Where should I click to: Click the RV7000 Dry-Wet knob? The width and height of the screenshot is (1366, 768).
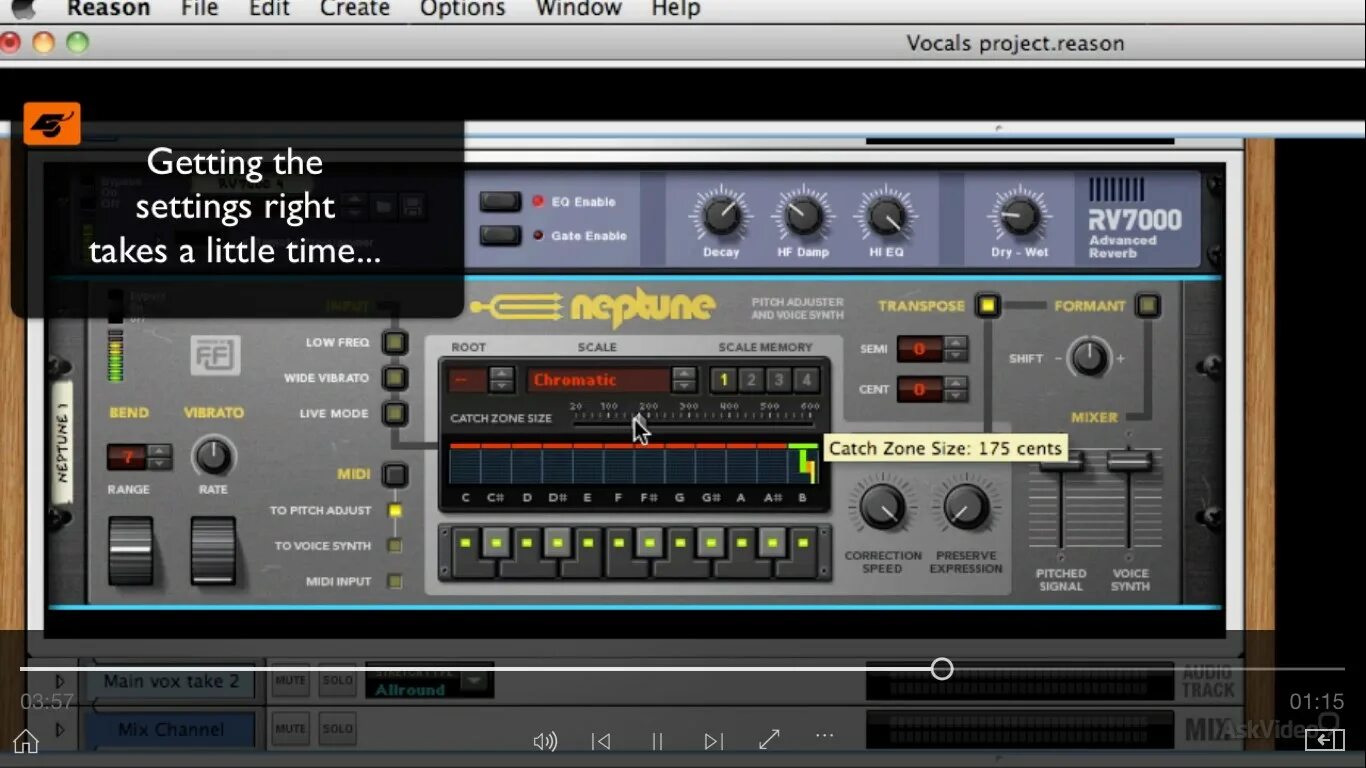point(1019,216)
